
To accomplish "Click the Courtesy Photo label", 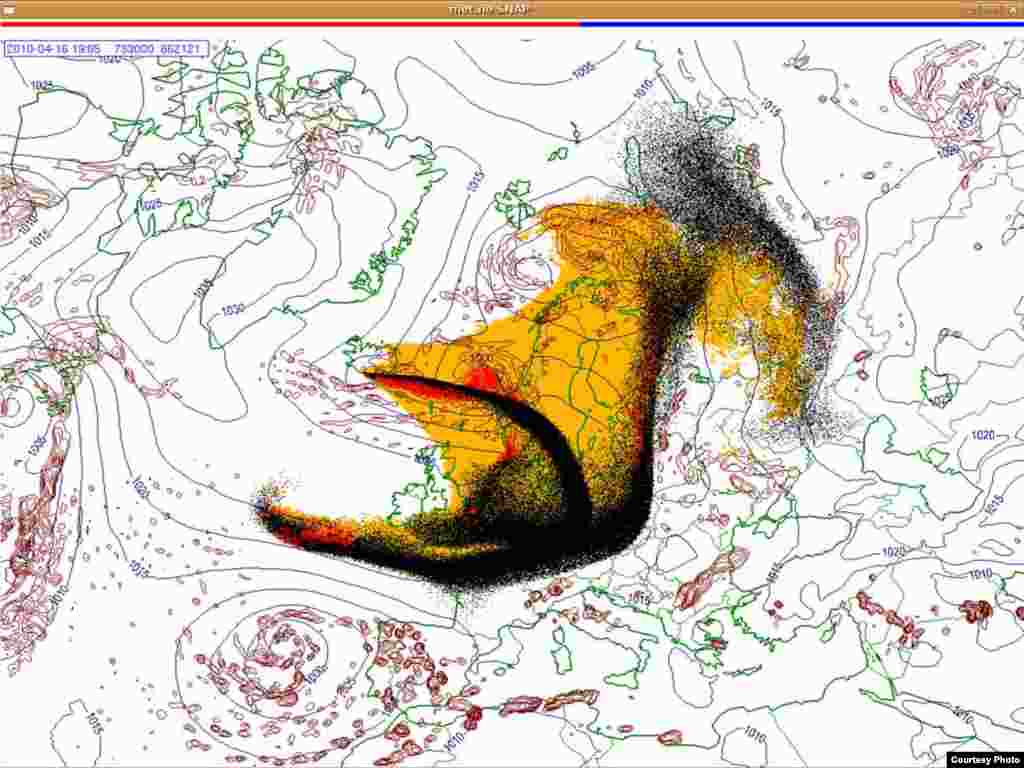I will tap(984, 759).
